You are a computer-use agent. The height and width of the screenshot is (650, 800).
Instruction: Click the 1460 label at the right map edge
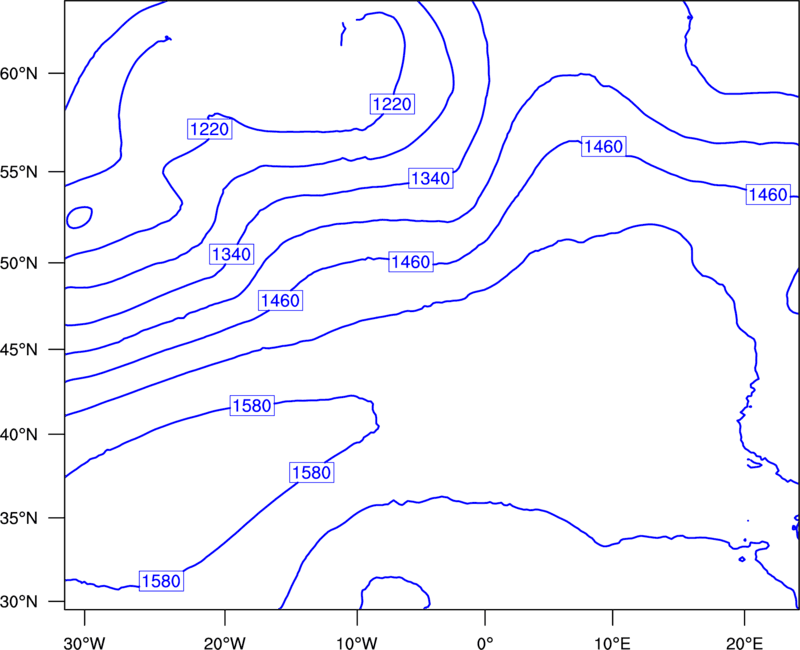768,195
